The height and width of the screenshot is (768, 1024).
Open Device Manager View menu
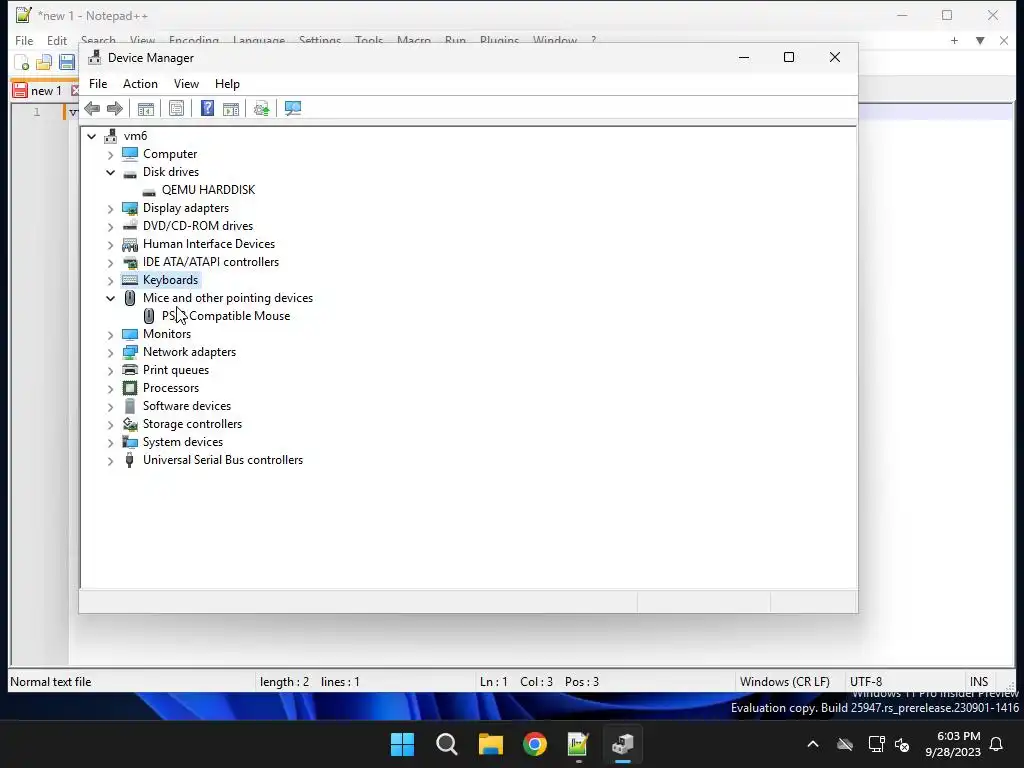coord(186,84)
